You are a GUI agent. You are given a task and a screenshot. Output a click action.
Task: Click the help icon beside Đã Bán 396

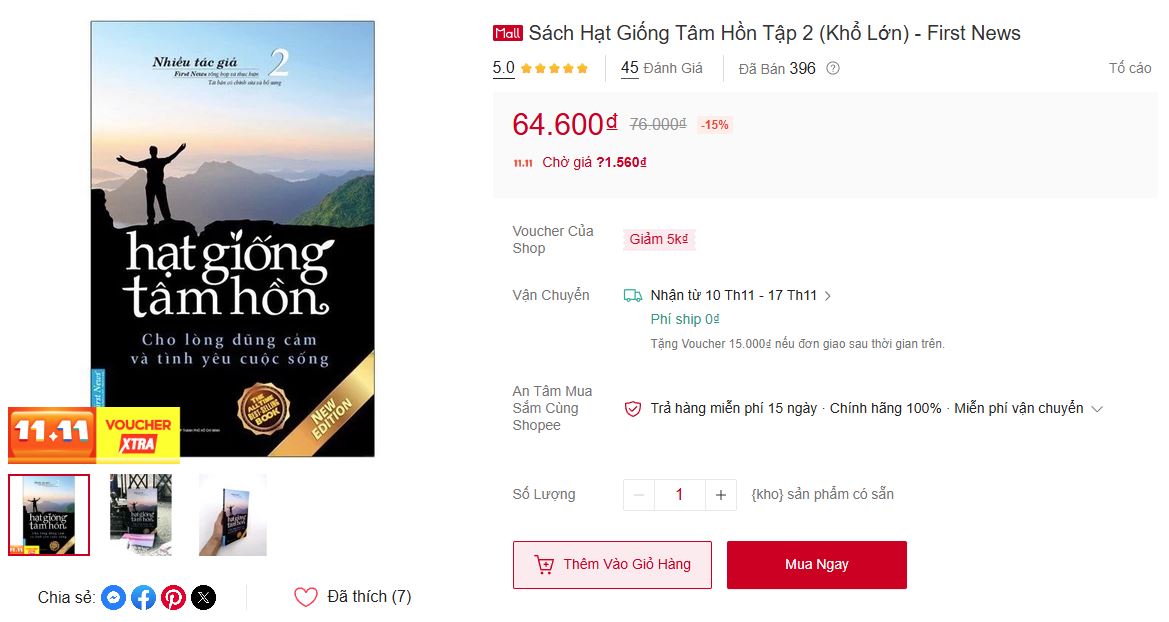pos(834,69)
